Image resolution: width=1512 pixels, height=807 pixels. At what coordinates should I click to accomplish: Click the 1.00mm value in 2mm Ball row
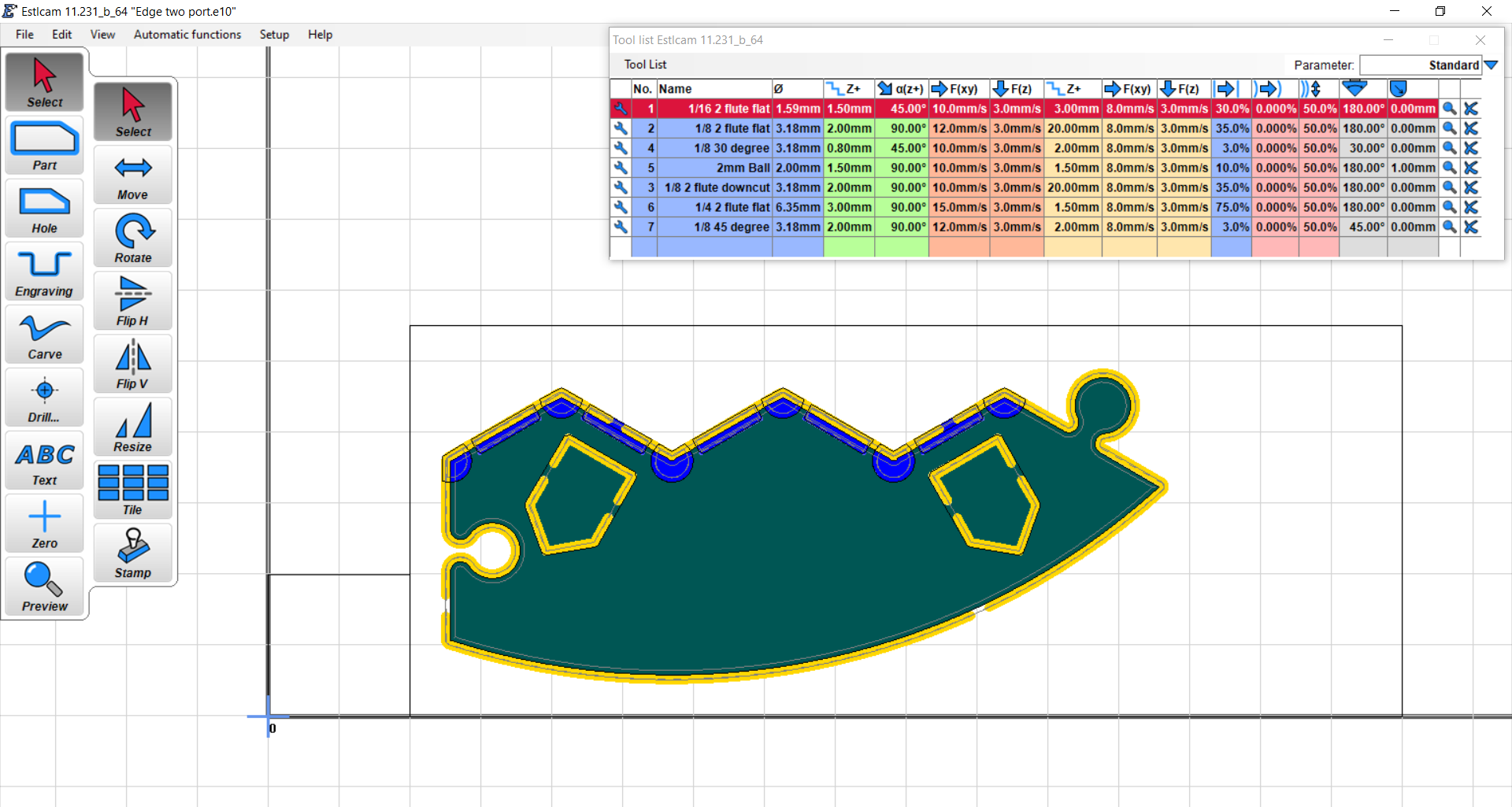coord(1413,168)
